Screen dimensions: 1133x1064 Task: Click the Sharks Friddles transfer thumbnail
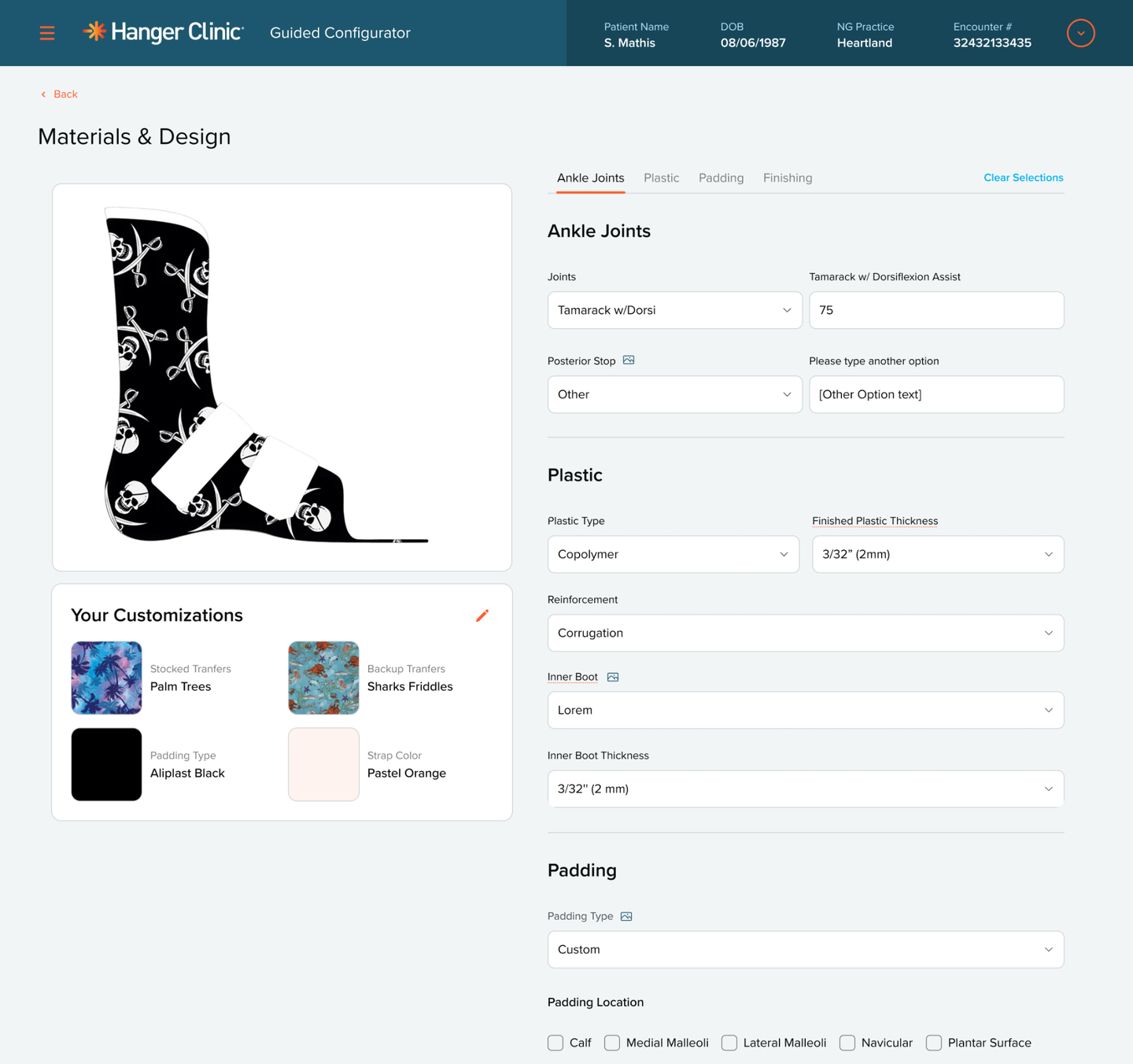323,678
